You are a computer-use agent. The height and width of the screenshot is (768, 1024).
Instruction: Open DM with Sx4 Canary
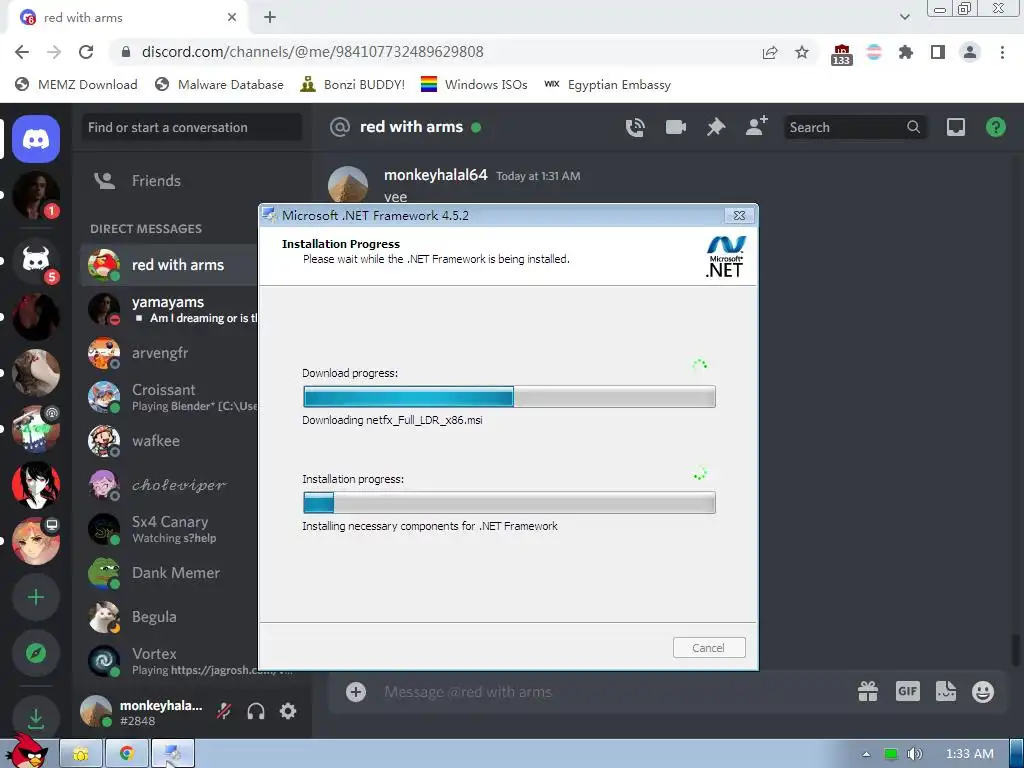pyautogui.click(x=168, y=529)
